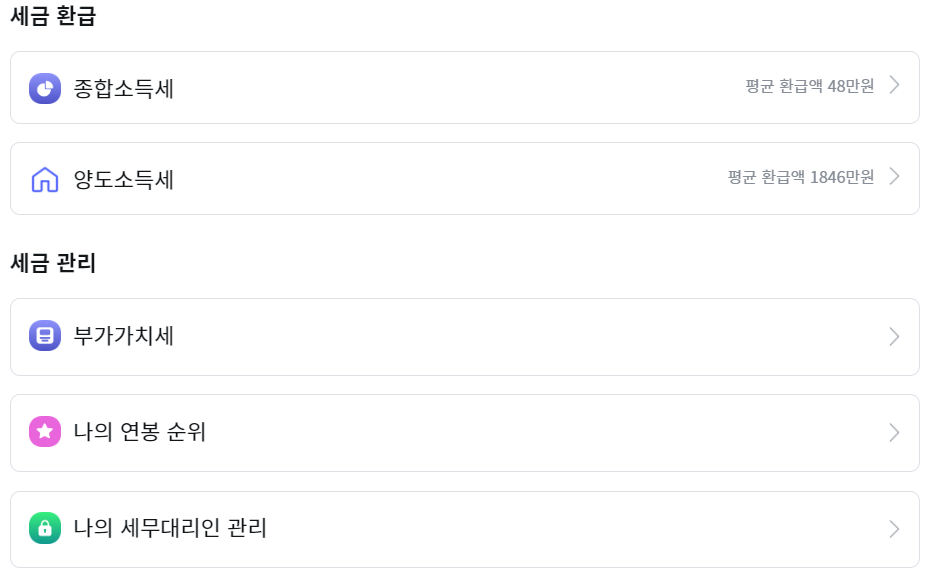Image resolution: width=925 pixels, height=576 pixels.
Task: Select the green lock icon for 세무대리인 관리
Action: [43, 527]
